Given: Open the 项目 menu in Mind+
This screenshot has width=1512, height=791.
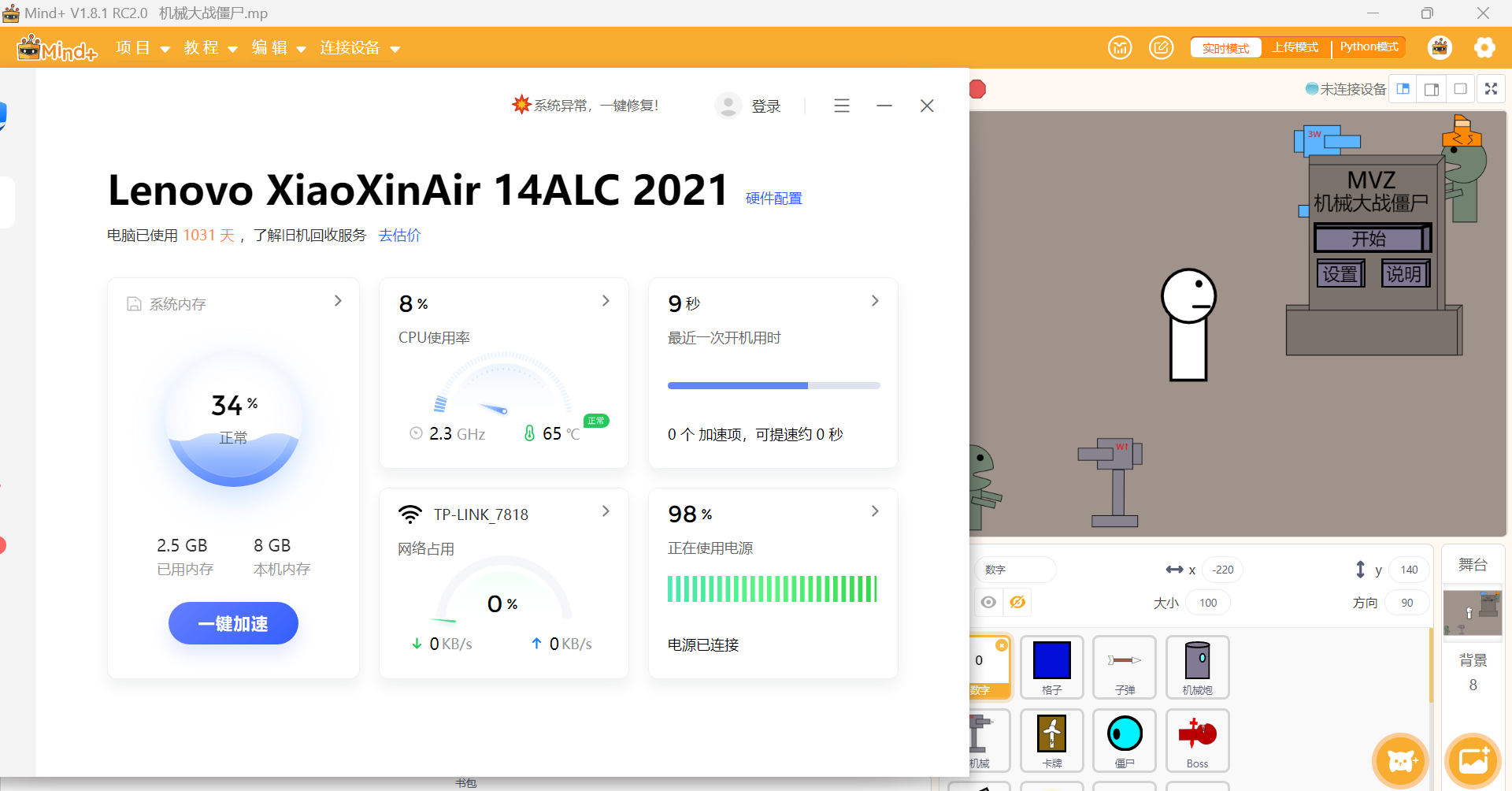Looking at the screenshot, I should [143, 48].
